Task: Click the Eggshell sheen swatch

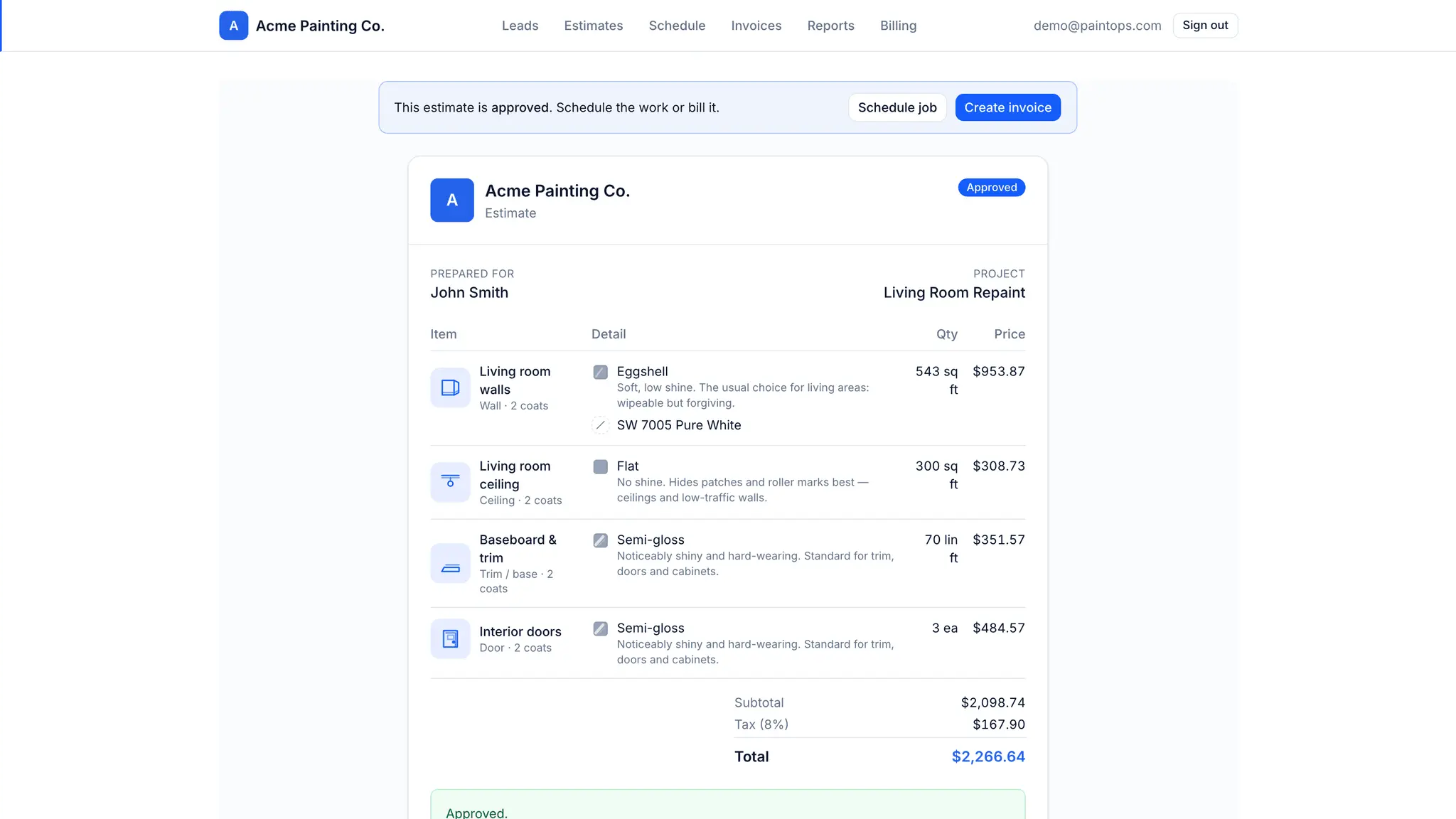Action: pos(601,372)
